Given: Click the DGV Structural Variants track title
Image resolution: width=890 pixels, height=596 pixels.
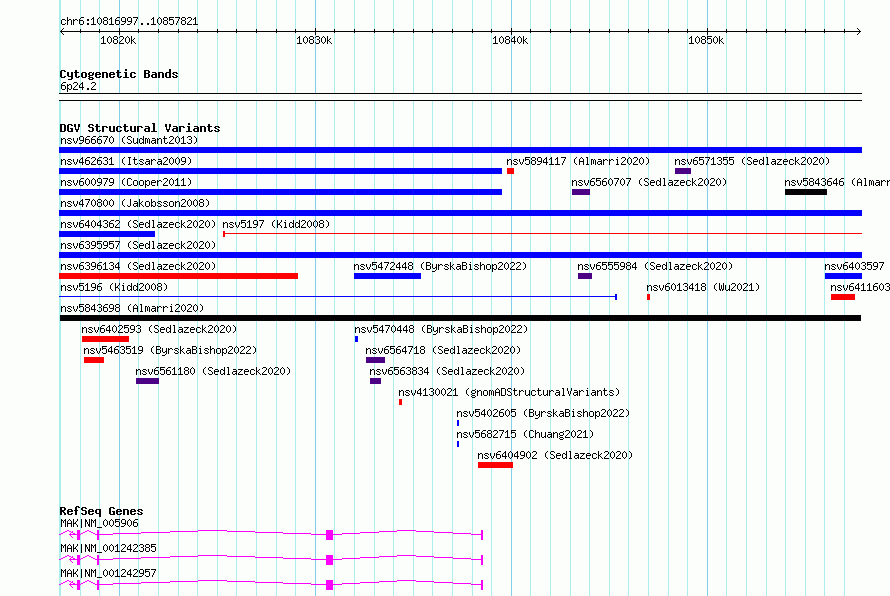Looking at the screenshot, I should 140,128.
